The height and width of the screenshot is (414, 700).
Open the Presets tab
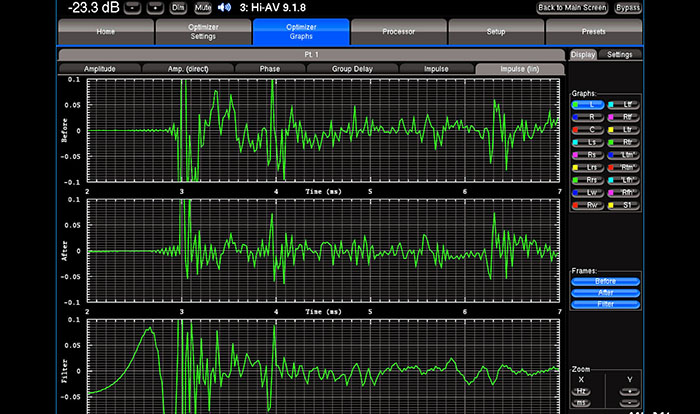(x=594, y=32)
